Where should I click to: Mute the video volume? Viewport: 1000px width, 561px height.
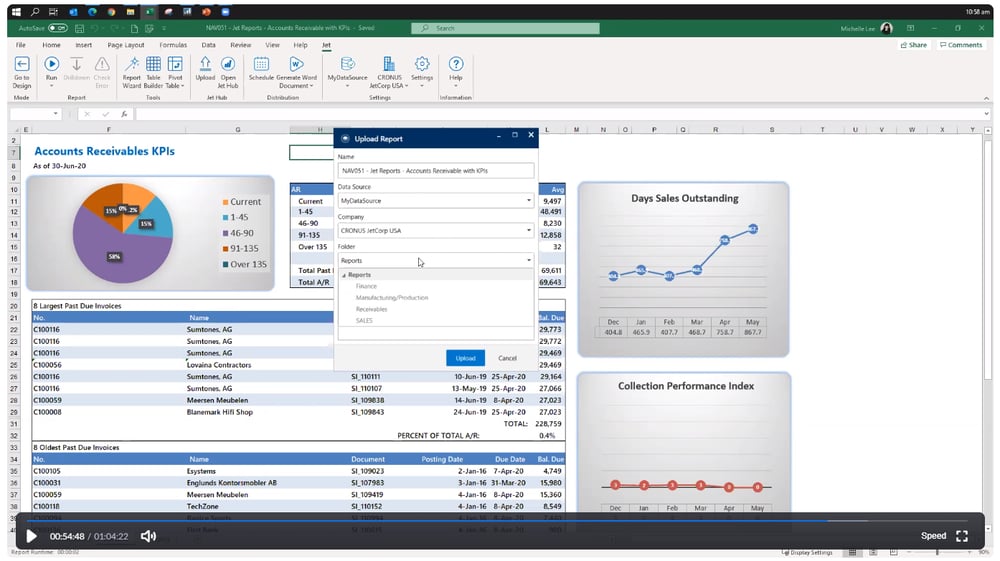148,536
